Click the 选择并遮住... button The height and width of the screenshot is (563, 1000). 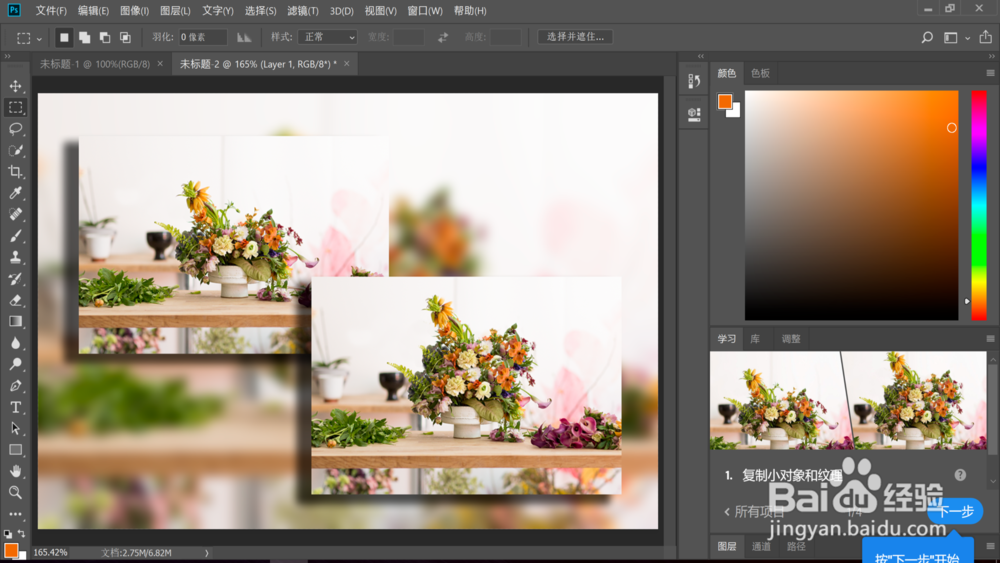(x=575, y=37)
